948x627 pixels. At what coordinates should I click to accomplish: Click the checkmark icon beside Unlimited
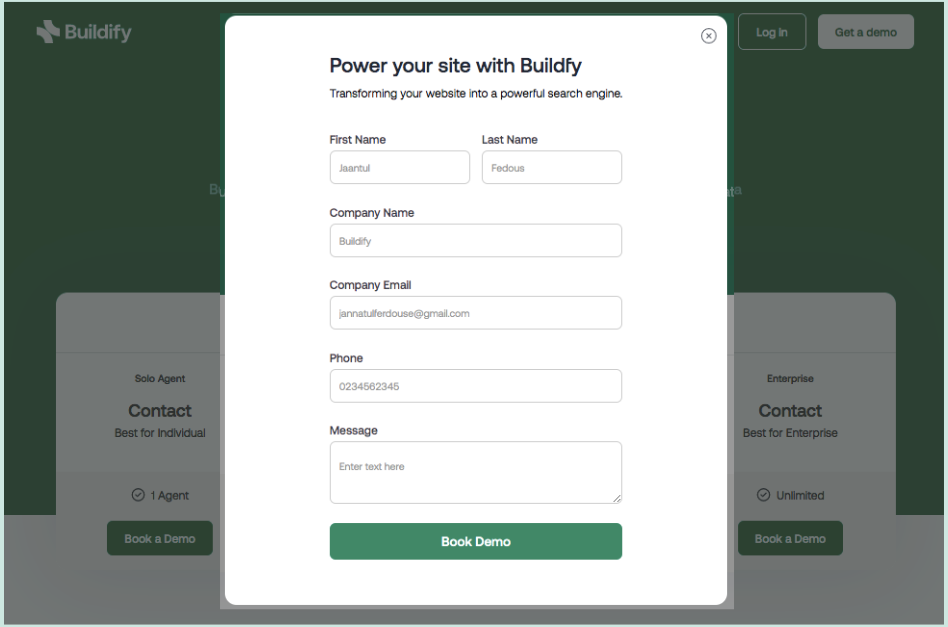pyautogui.click(x=763, y=495)
